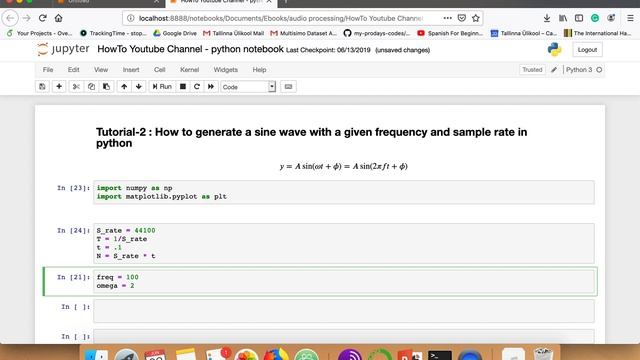Click the pencil edit mode indicator
Viewport: 640px width, 360px height.
554,70
